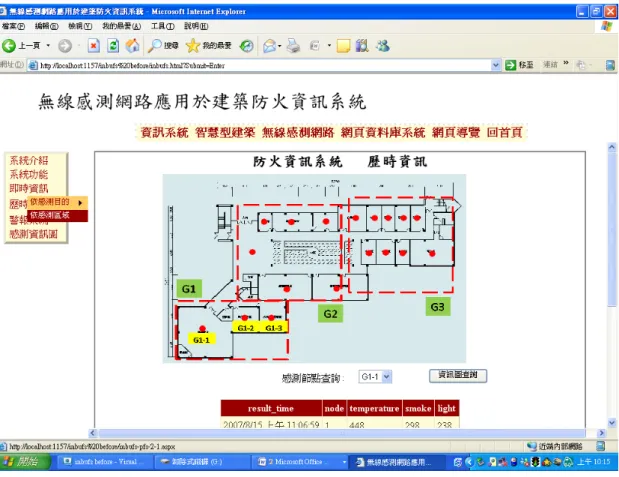Click the G3 green zone label on map

pos(438,307)
